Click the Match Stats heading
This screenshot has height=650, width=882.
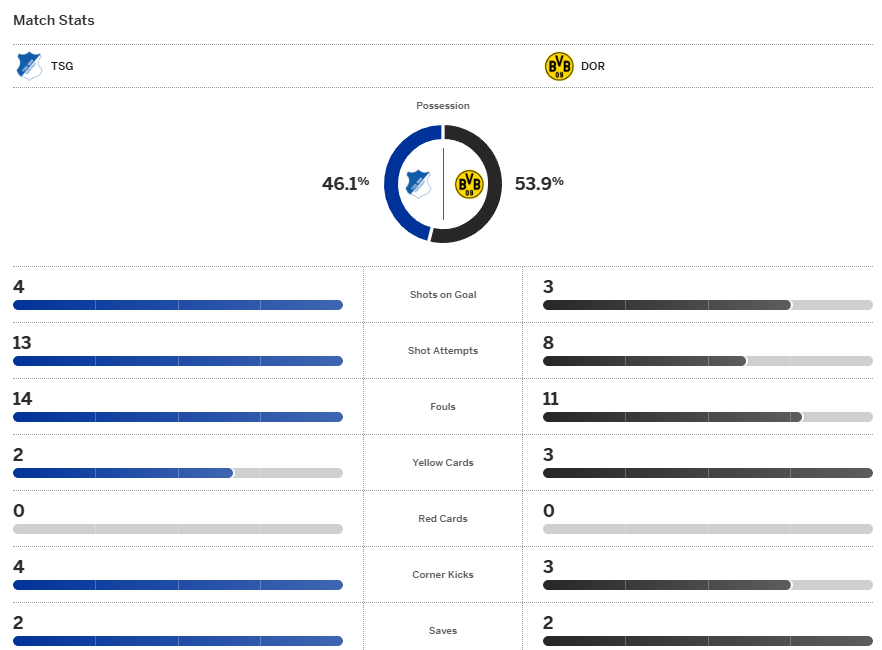click(x=54, y=20)
